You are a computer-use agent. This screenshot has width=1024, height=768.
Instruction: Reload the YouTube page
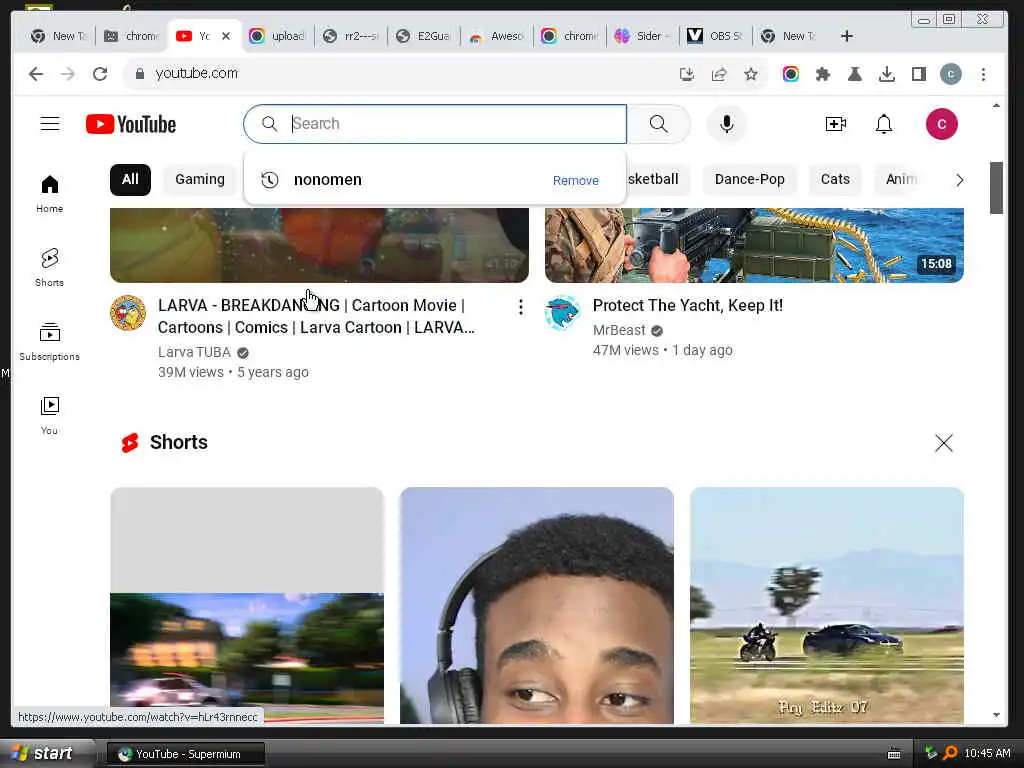pyautogui.click(x=100, y=74)
